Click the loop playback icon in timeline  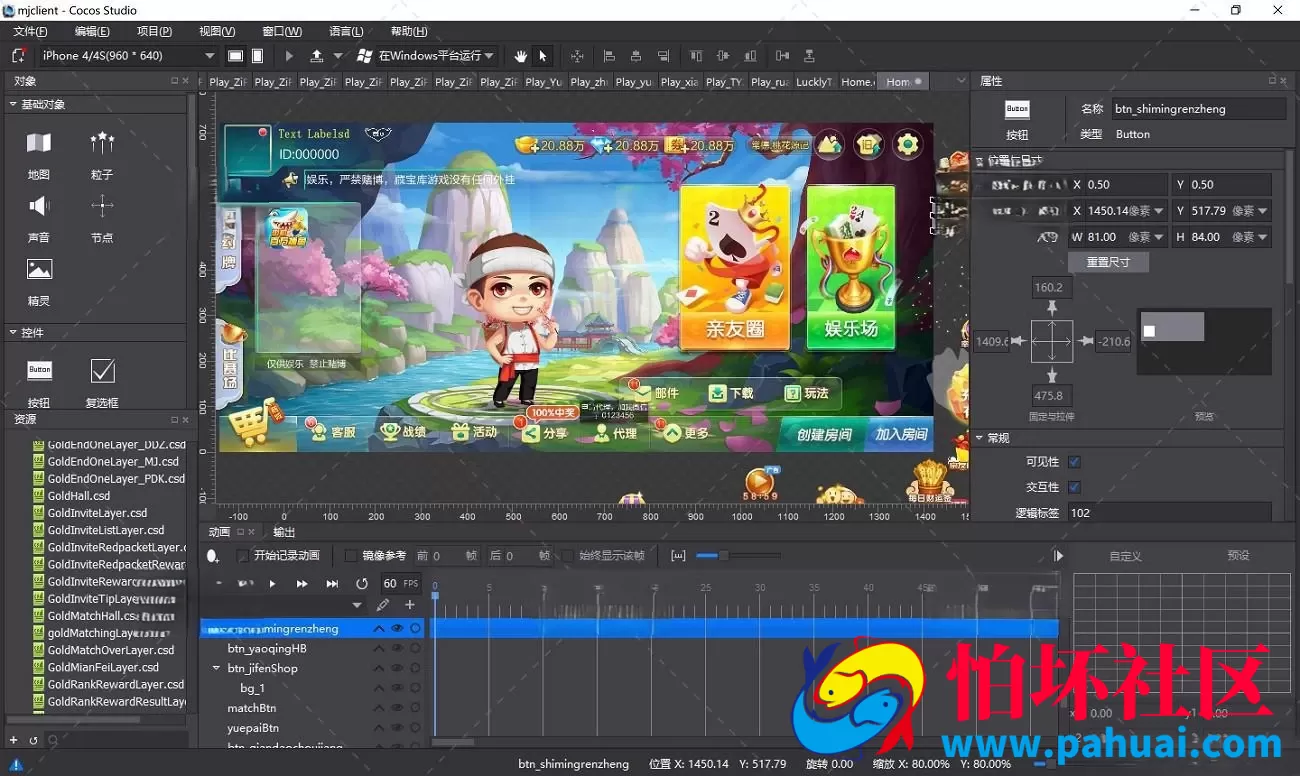(x=362, y=583)
